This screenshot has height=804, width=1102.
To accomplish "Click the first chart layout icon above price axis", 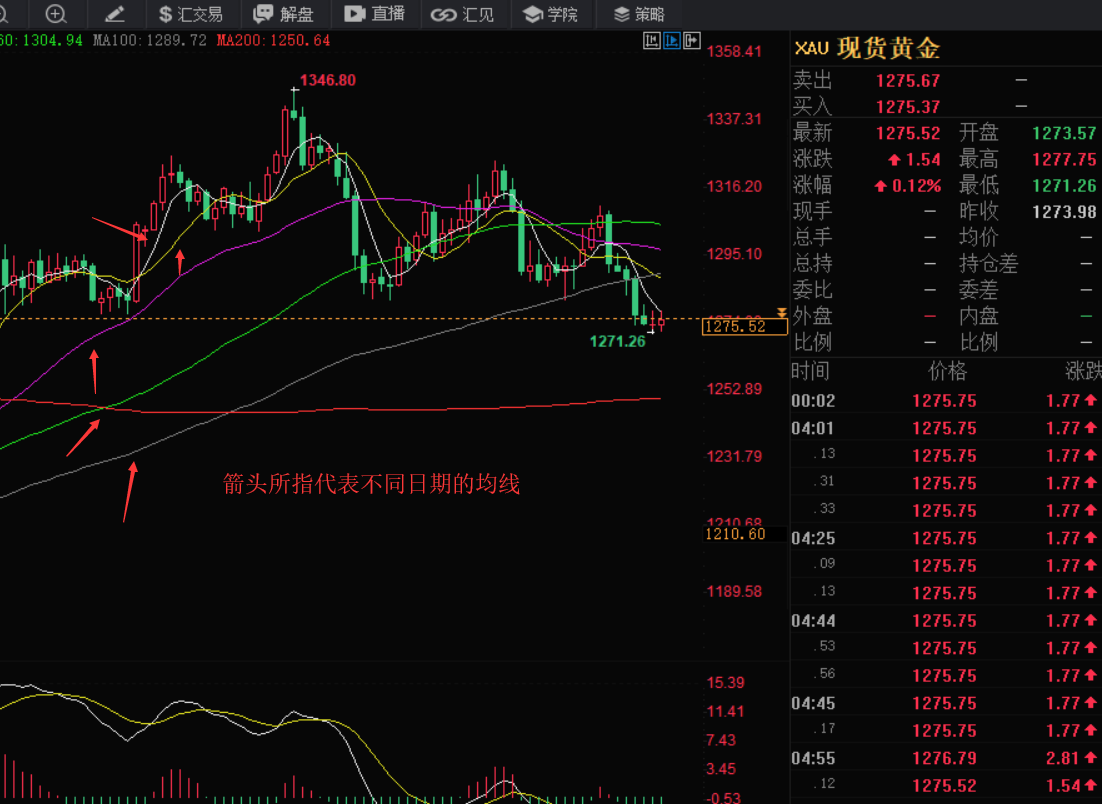I will [x=652, y=41].
